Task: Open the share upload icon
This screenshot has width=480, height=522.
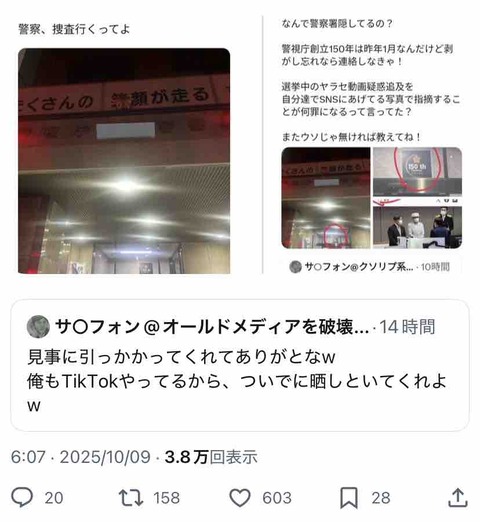Action: pyautogui.click(x=458, y=498)
